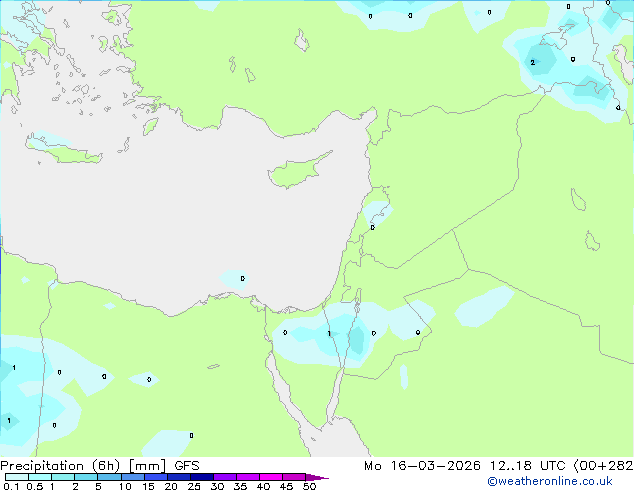Select the legend swatch between 1 and 2
Image resolution: width=634 pixels, height=490 pixels.
coord(63,477)
